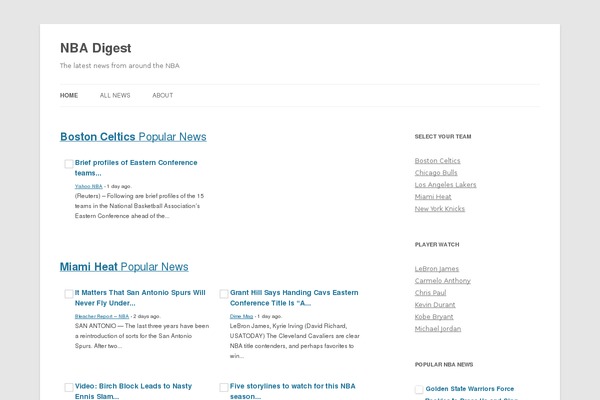Open Five storylines to watch article

[x=293, y=391]
